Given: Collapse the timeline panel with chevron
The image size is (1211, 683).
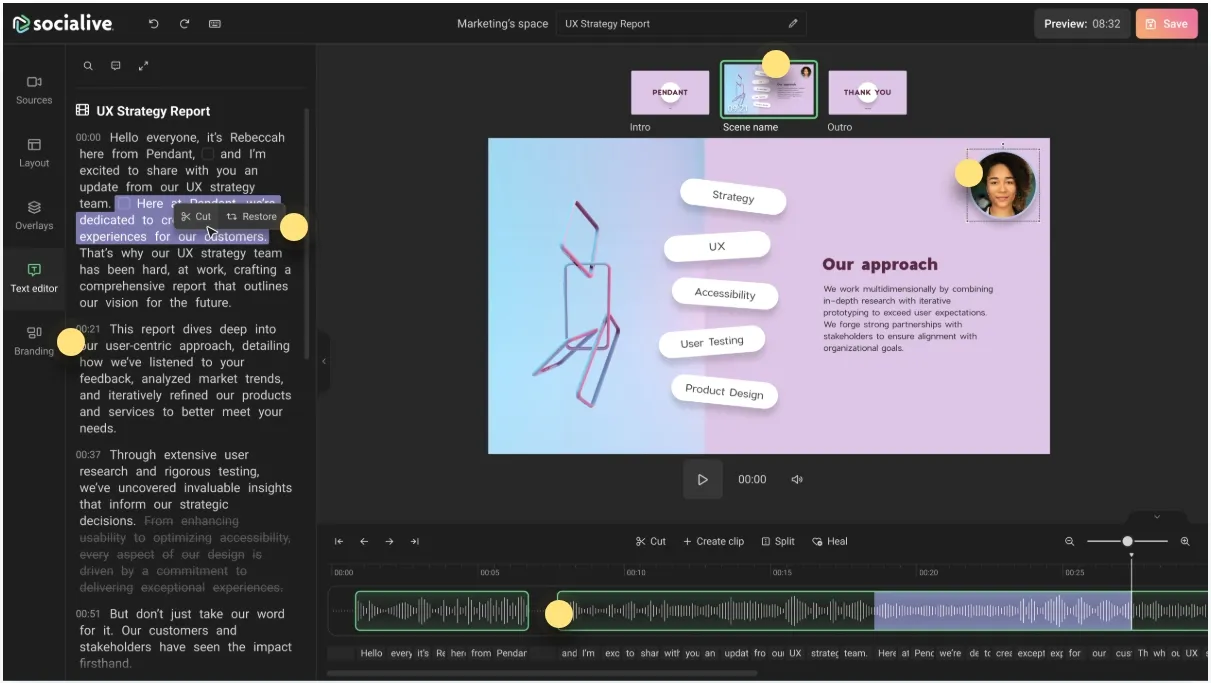Looking at the screenshot, I should pos(1157,517).
